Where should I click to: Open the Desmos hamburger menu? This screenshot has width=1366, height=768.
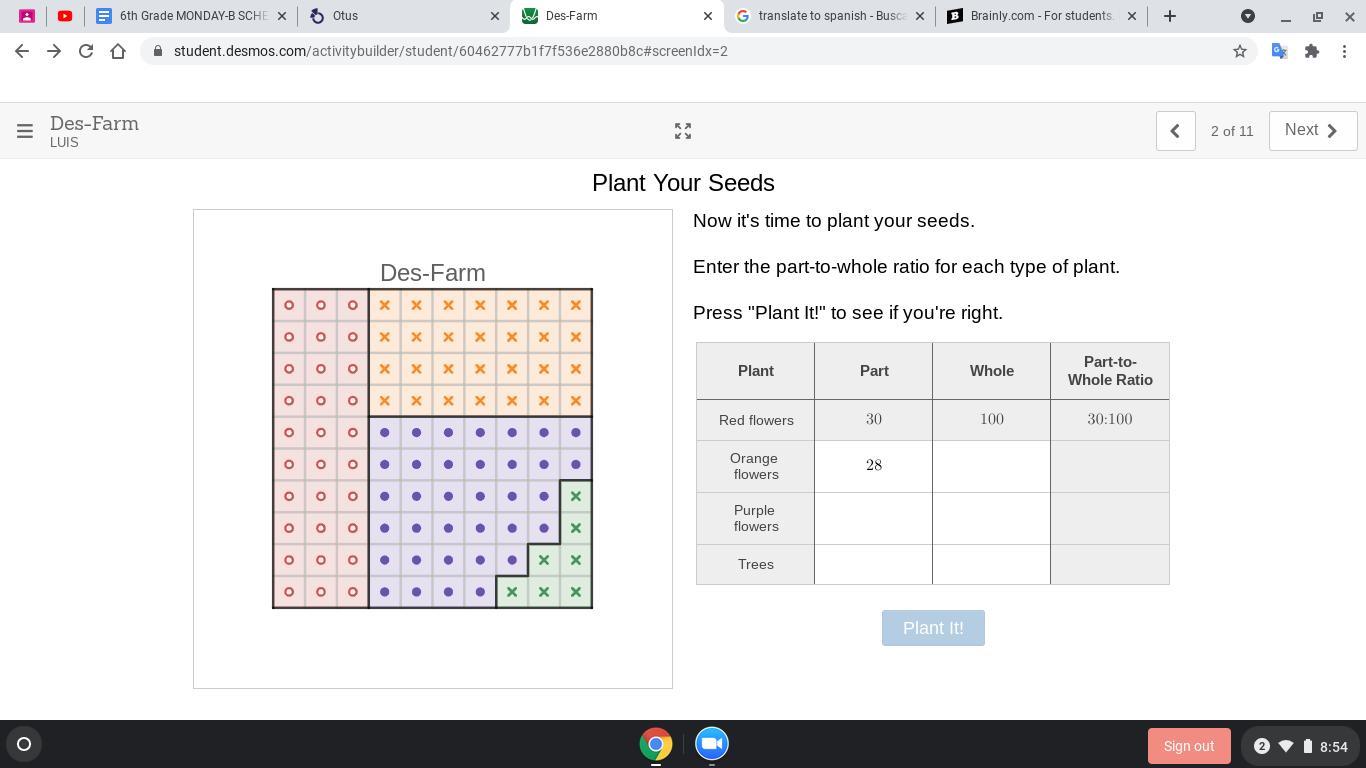click(x=25, y=131)
